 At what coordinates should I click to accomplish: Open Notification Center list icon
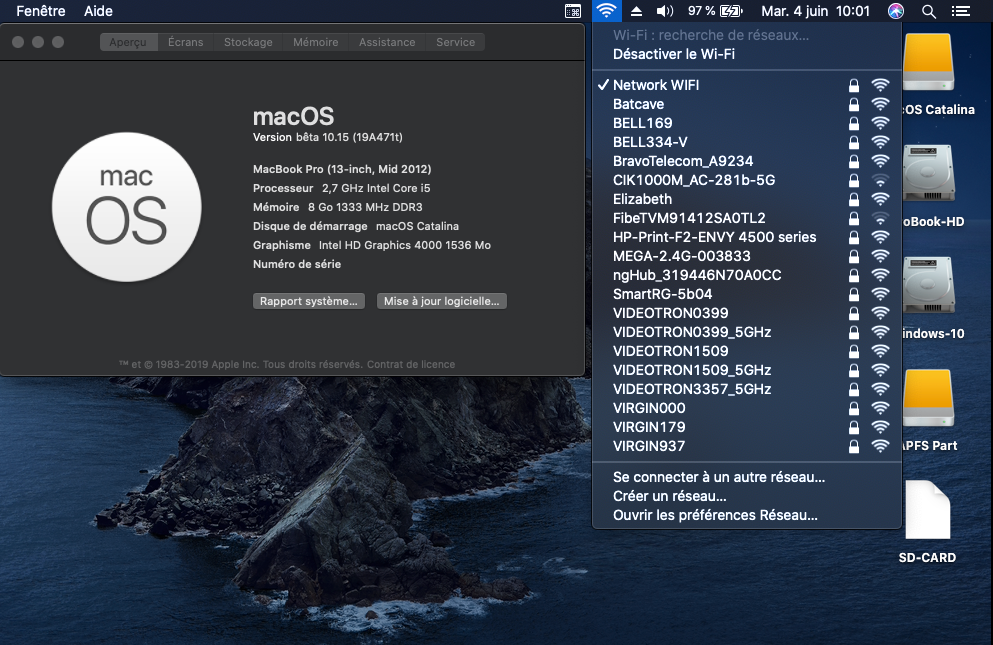[x=961, y=11]
